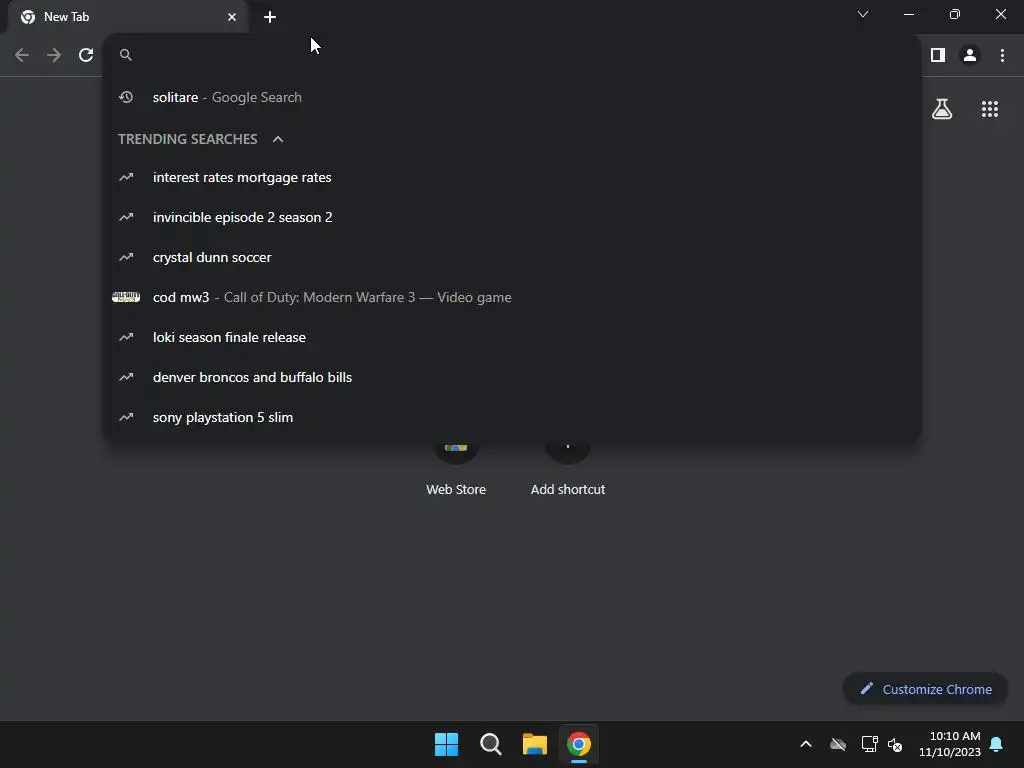Screen dimensions: 1024x768
Task: Select crystal dunn soccer suggestion
Action: click(512, 257)
